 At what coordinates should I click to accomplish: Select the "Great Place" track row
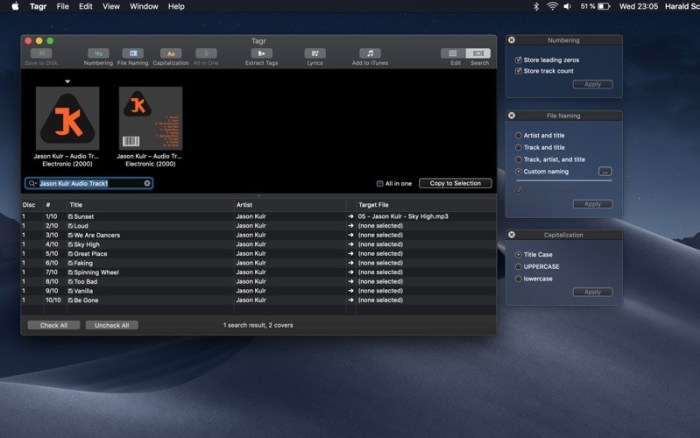tap(258, 254)
